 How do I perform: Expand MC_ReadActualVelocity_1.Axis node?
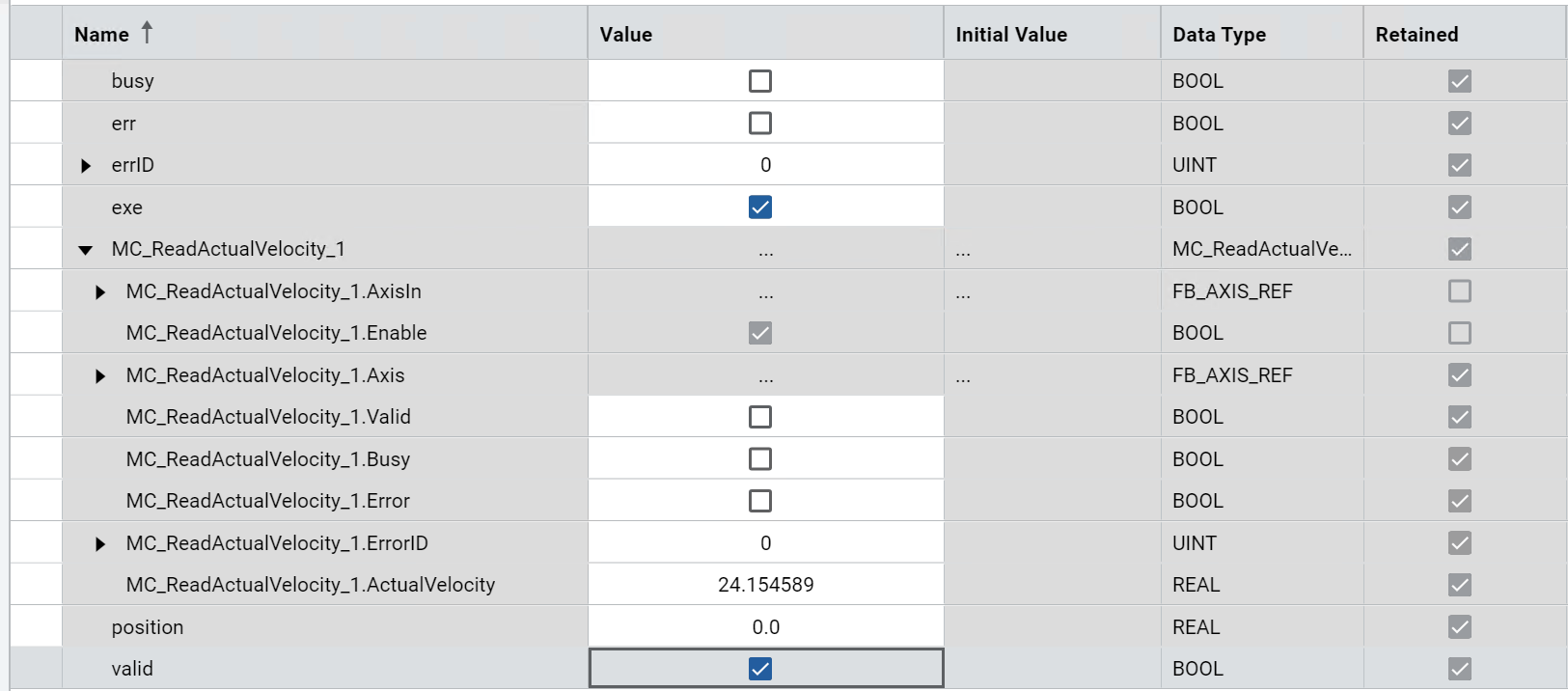click(x=100, y=375)
